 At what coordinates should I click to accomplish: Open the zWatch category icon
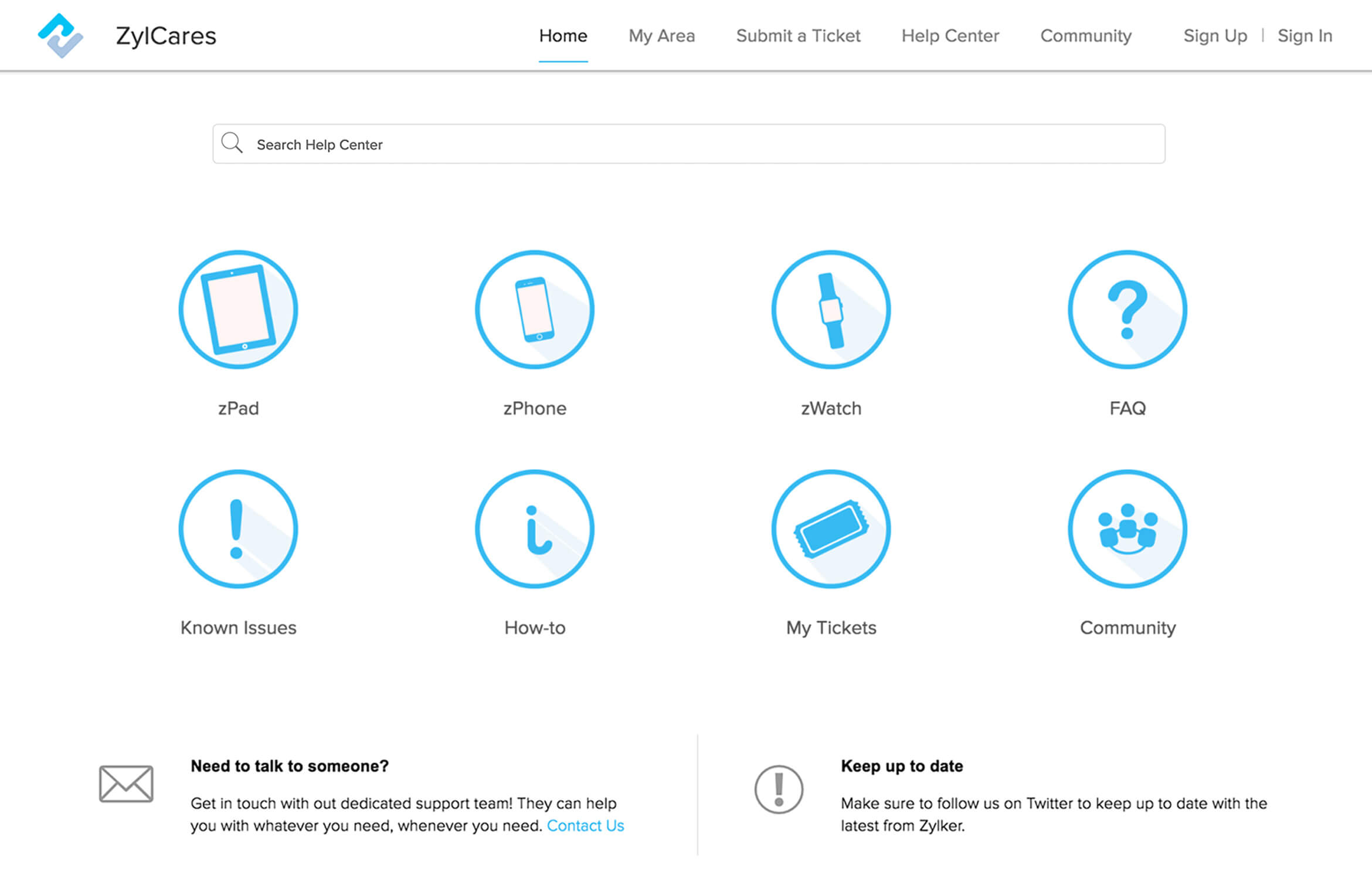pyautogui.click(x=831, y=310)
